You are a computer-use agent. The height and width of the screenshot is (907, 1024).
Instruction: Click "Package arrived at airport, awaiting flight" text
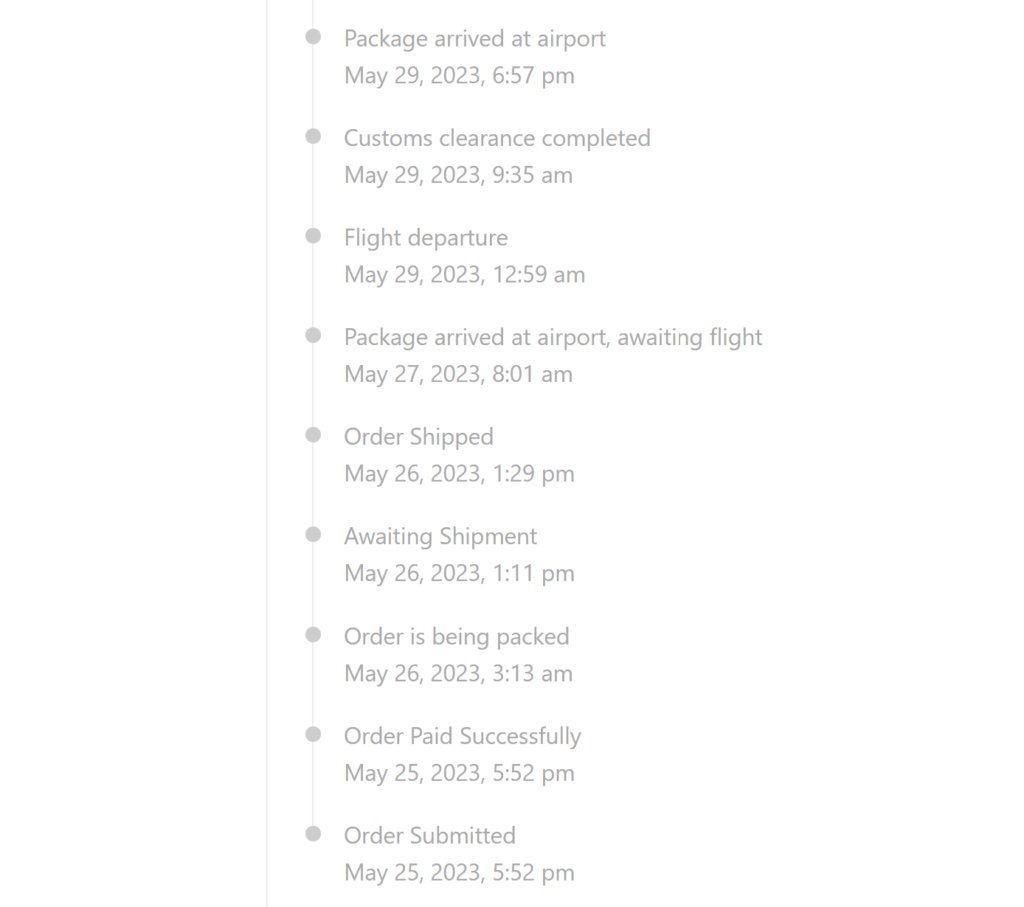[553, 338]
